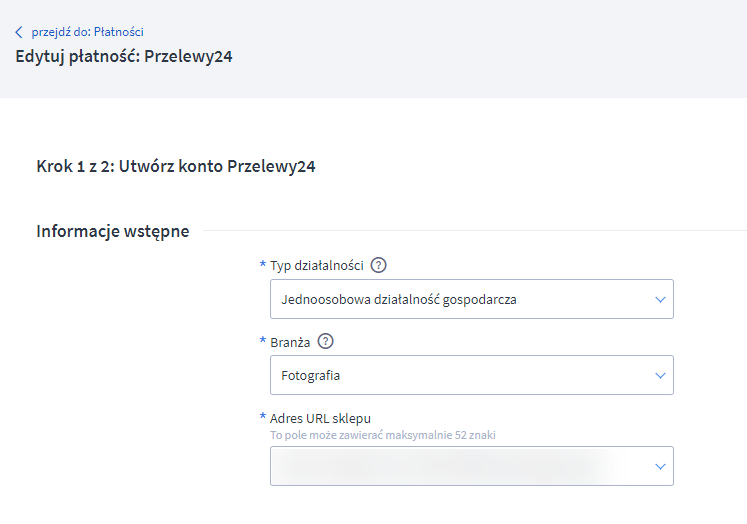Click the back chevron arrow icon
This screenshot has height=524, width=747.
tap(19, 32)
